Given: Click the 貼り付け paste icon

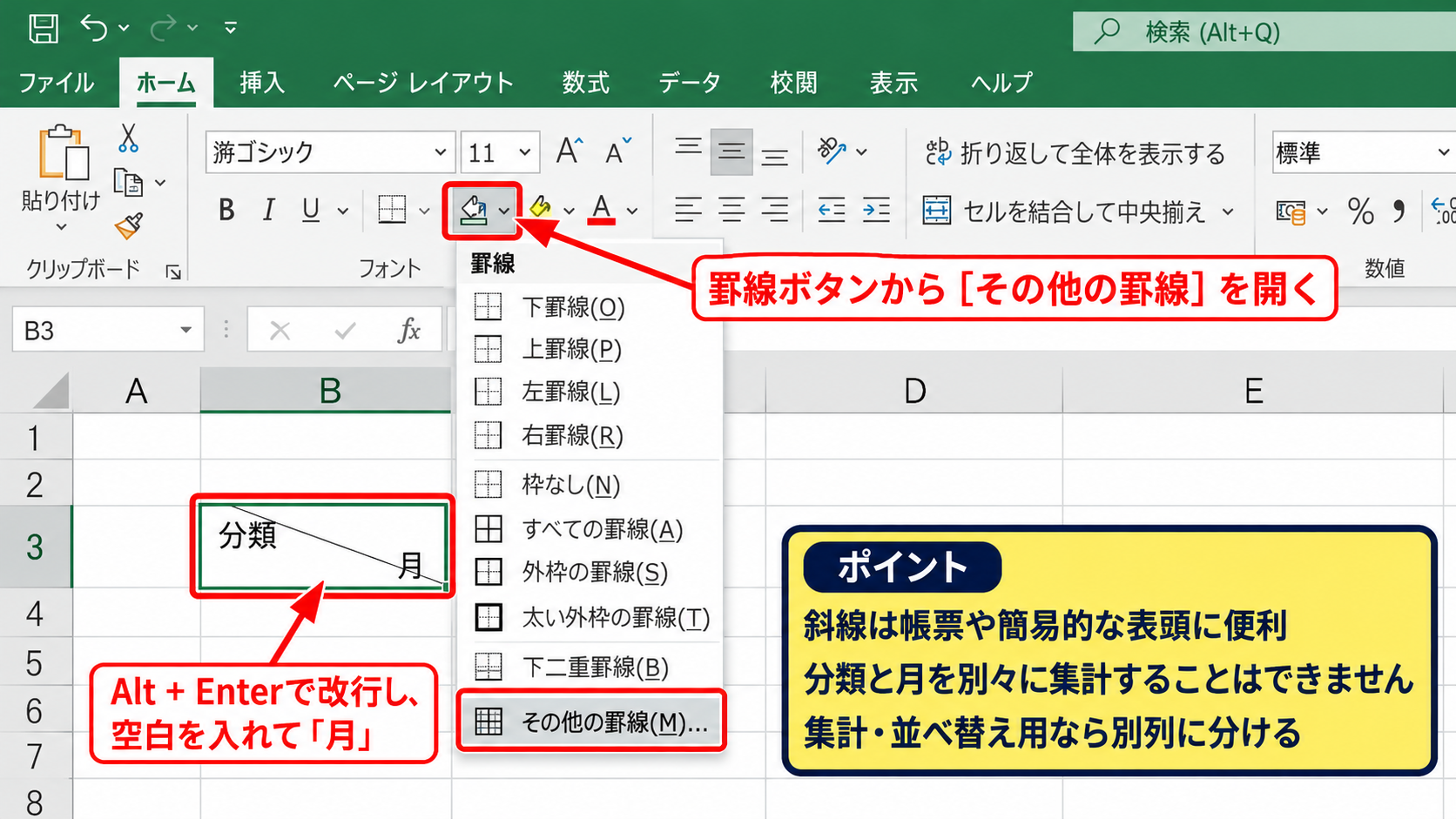Looking at the screenshot, I should coord(63,153).
